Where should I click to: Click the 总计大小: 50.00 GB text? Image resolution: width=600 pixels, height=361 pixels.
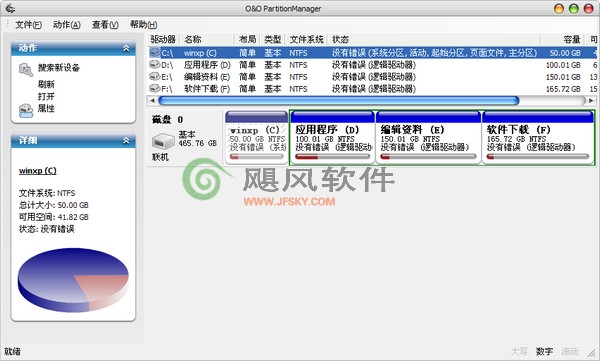pyautogui.click(x=54, y=205)
